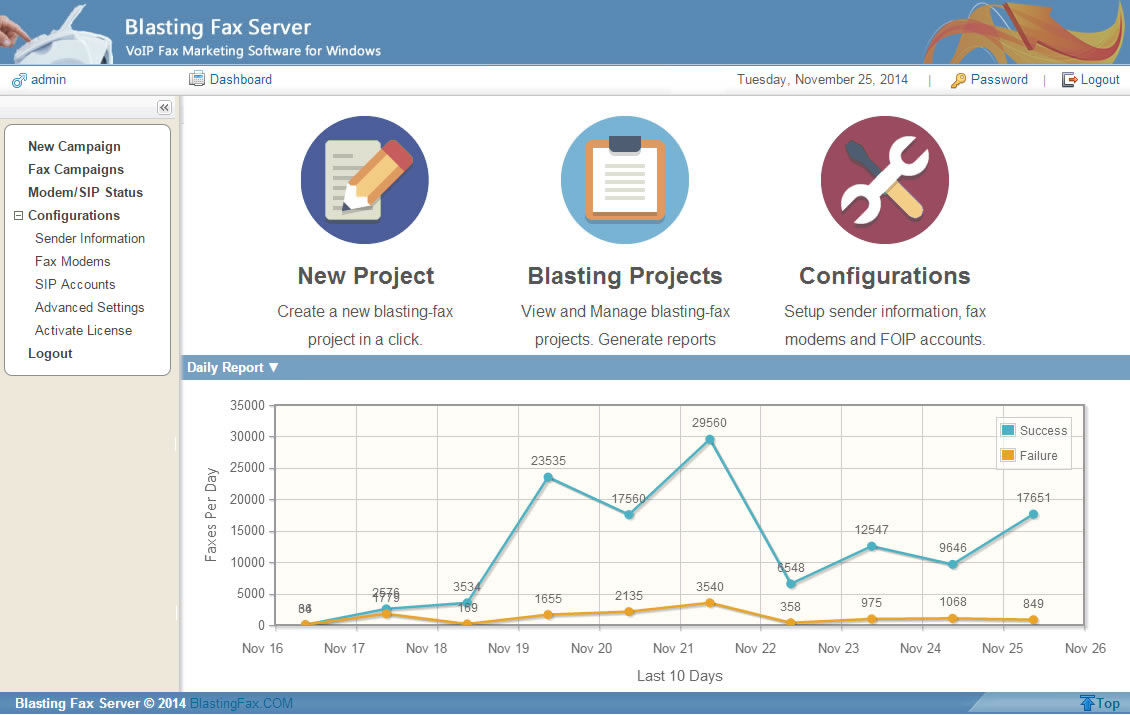The height and width of the screenshot is (715, 1130).
Task: Open Fax Campaigns in sidebar
Action: coord(76,169)
